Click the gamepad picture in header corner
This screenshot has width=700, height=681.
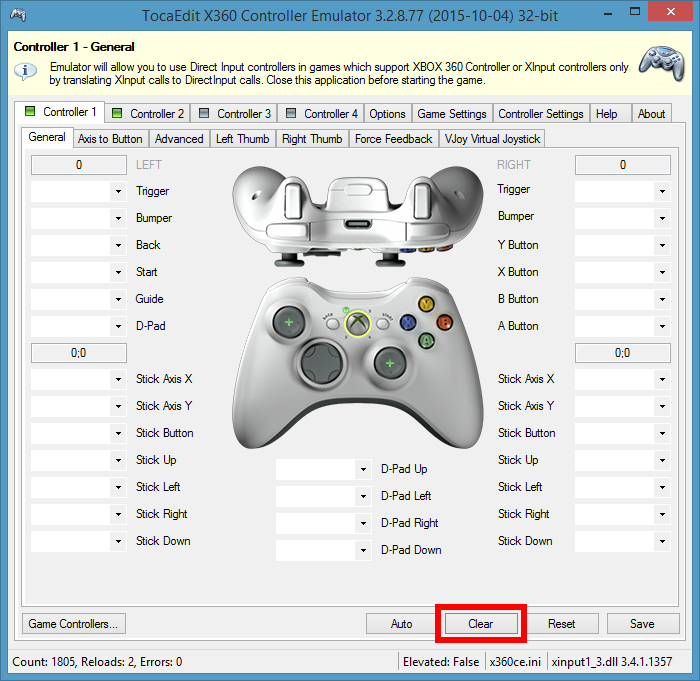(662, 63)
